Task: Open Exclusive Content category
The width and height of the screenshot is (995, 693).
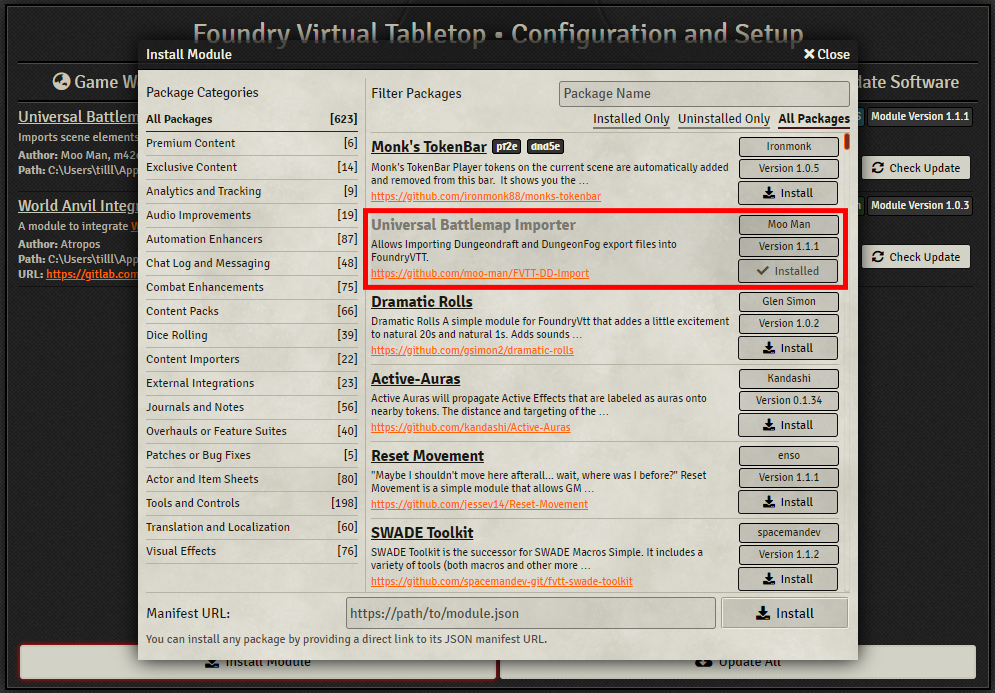Action: [251, 168]
